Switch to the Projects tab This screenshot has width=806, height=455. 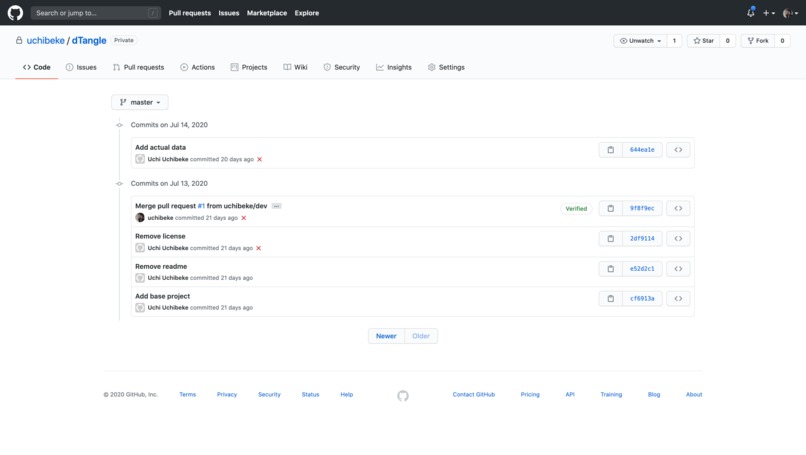[249, 67]
